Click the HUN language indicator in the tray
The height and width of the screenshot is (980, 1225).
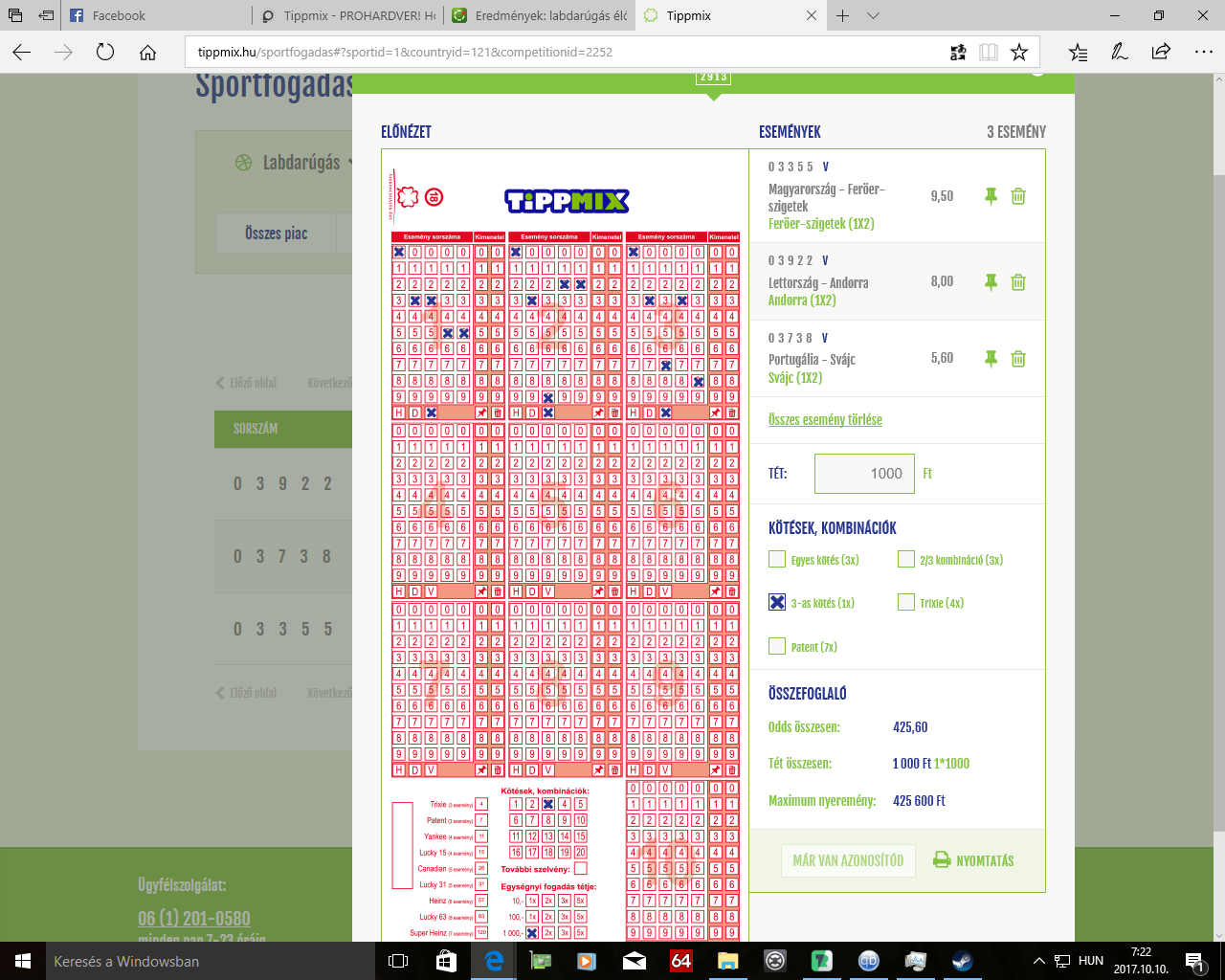[x=1091, y=961]
